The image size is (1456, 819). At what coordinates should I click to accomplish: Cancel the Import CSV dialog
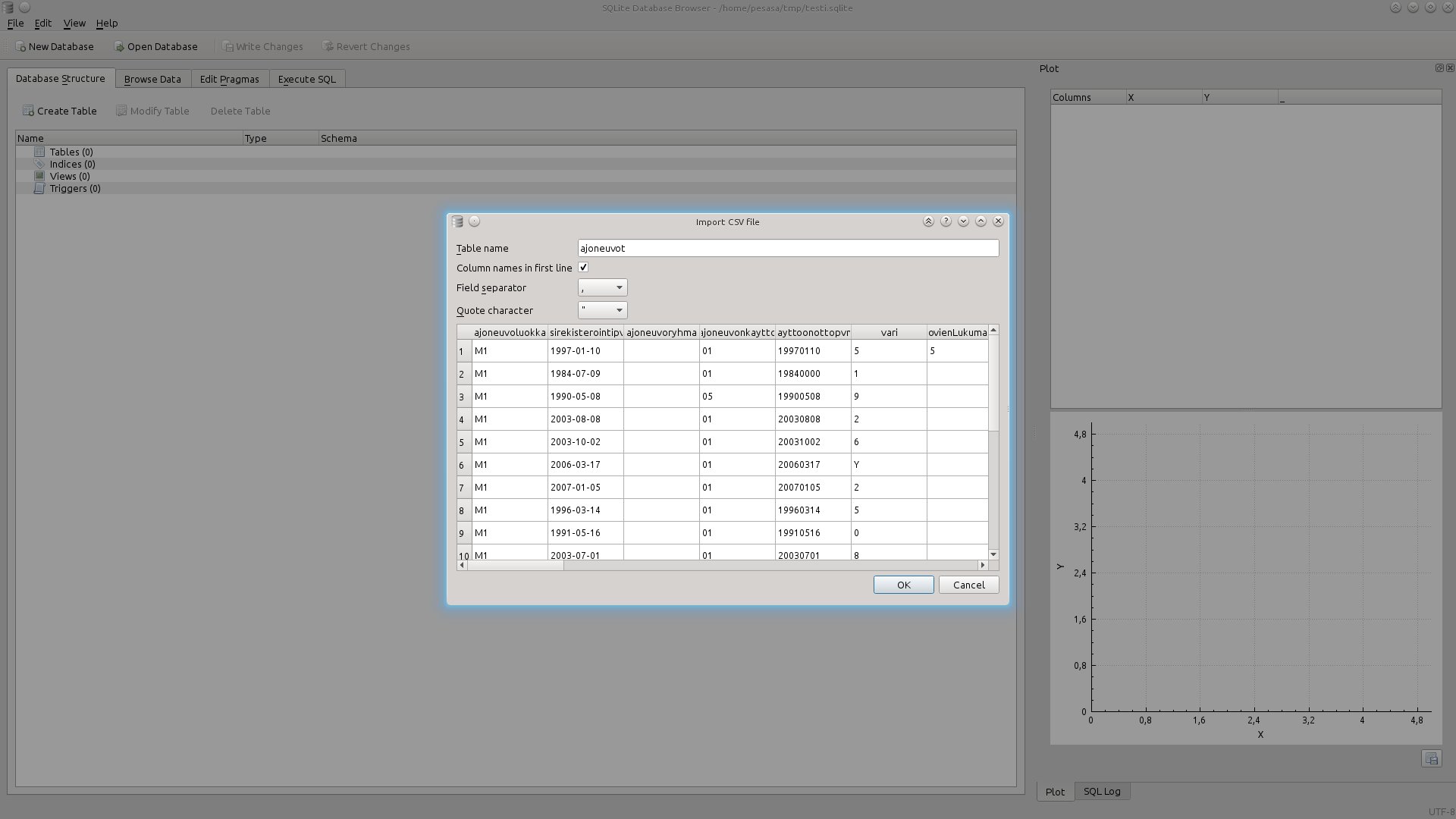968,585
